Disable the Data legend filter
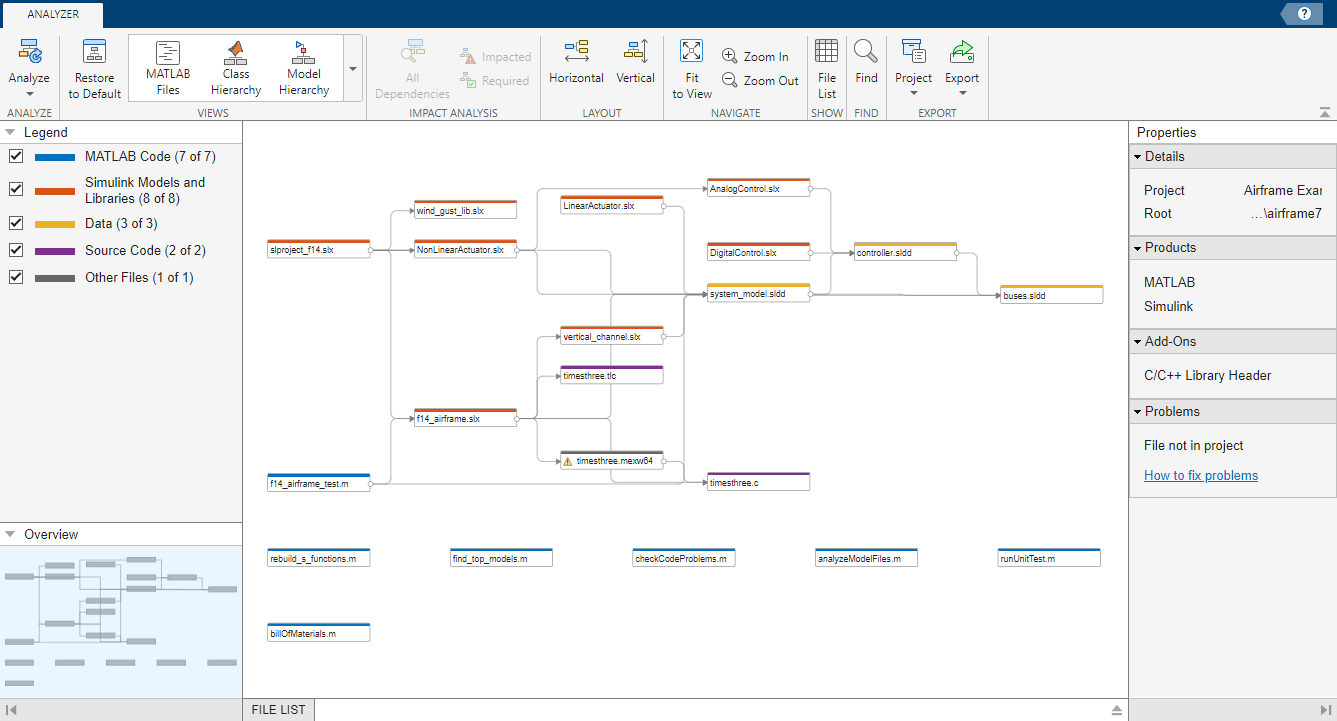 [x=13, y=223]
